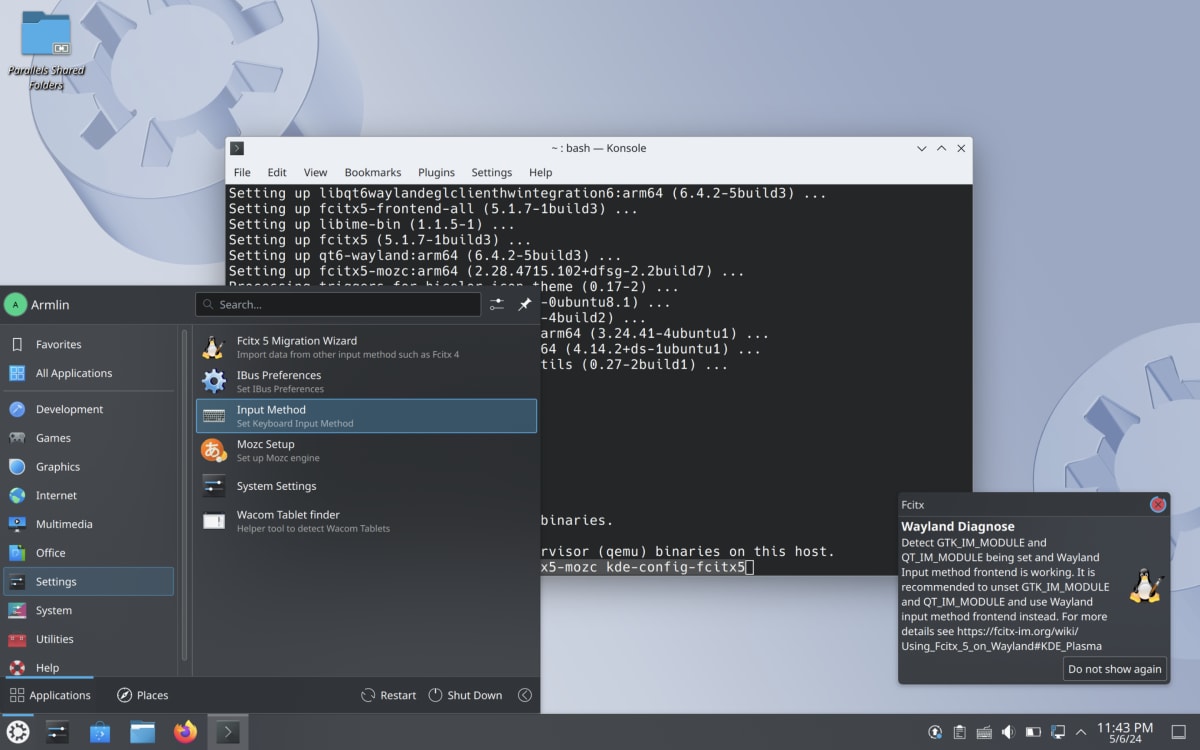The image size is (1200, 750).
Task: Open Konsole Edit menu
Action: [277, 172]
